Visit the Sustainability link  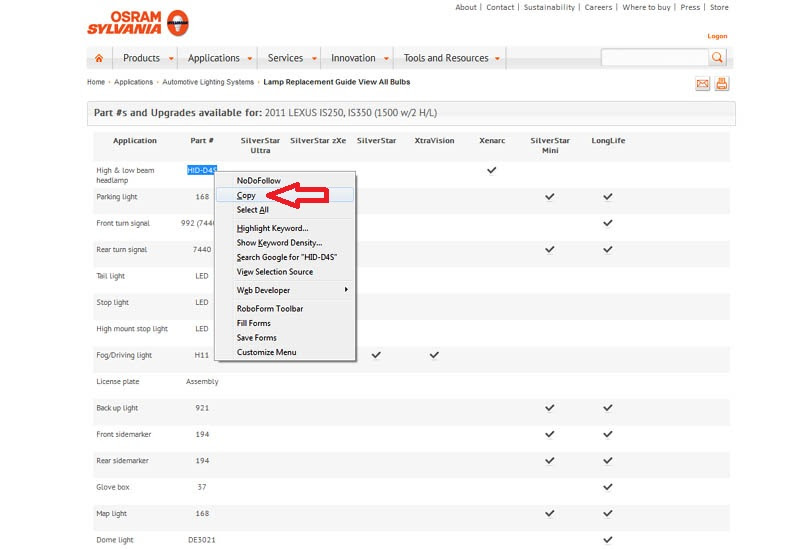(549, 7)
